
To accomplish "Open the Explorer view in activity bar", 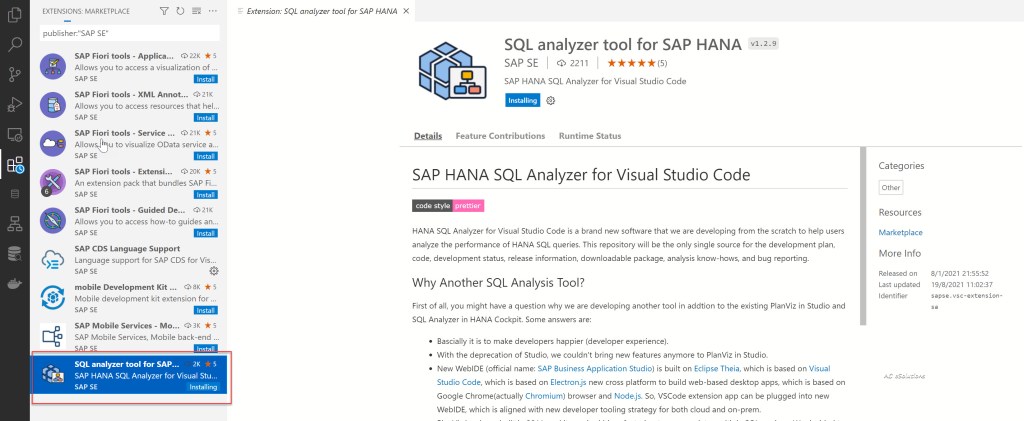I will pos(15,15).
